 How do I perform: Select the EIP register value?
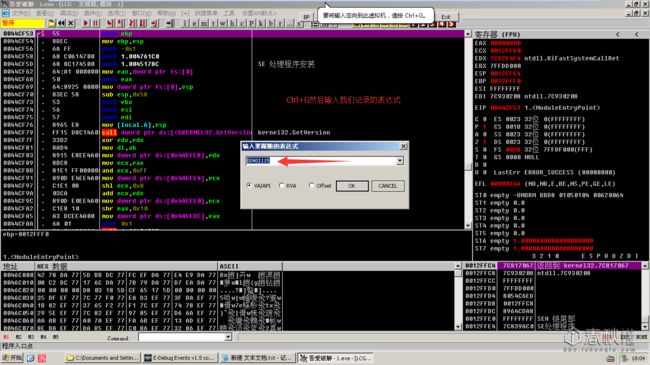pyautogui.click(x=505, y=107)
